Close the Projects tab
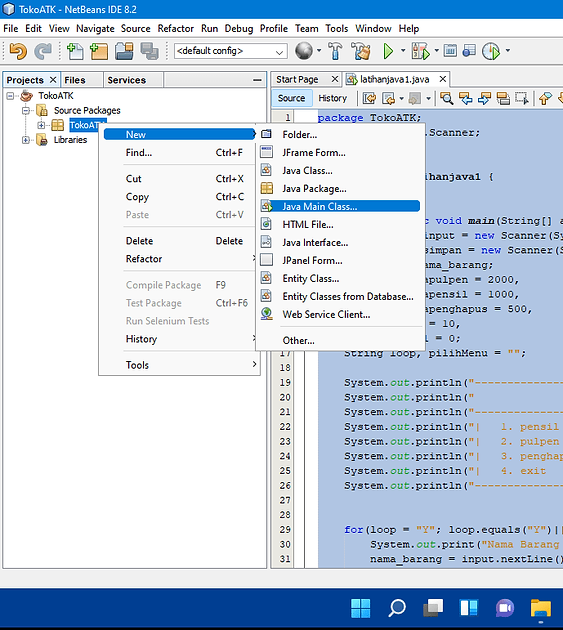 (53, 80)
